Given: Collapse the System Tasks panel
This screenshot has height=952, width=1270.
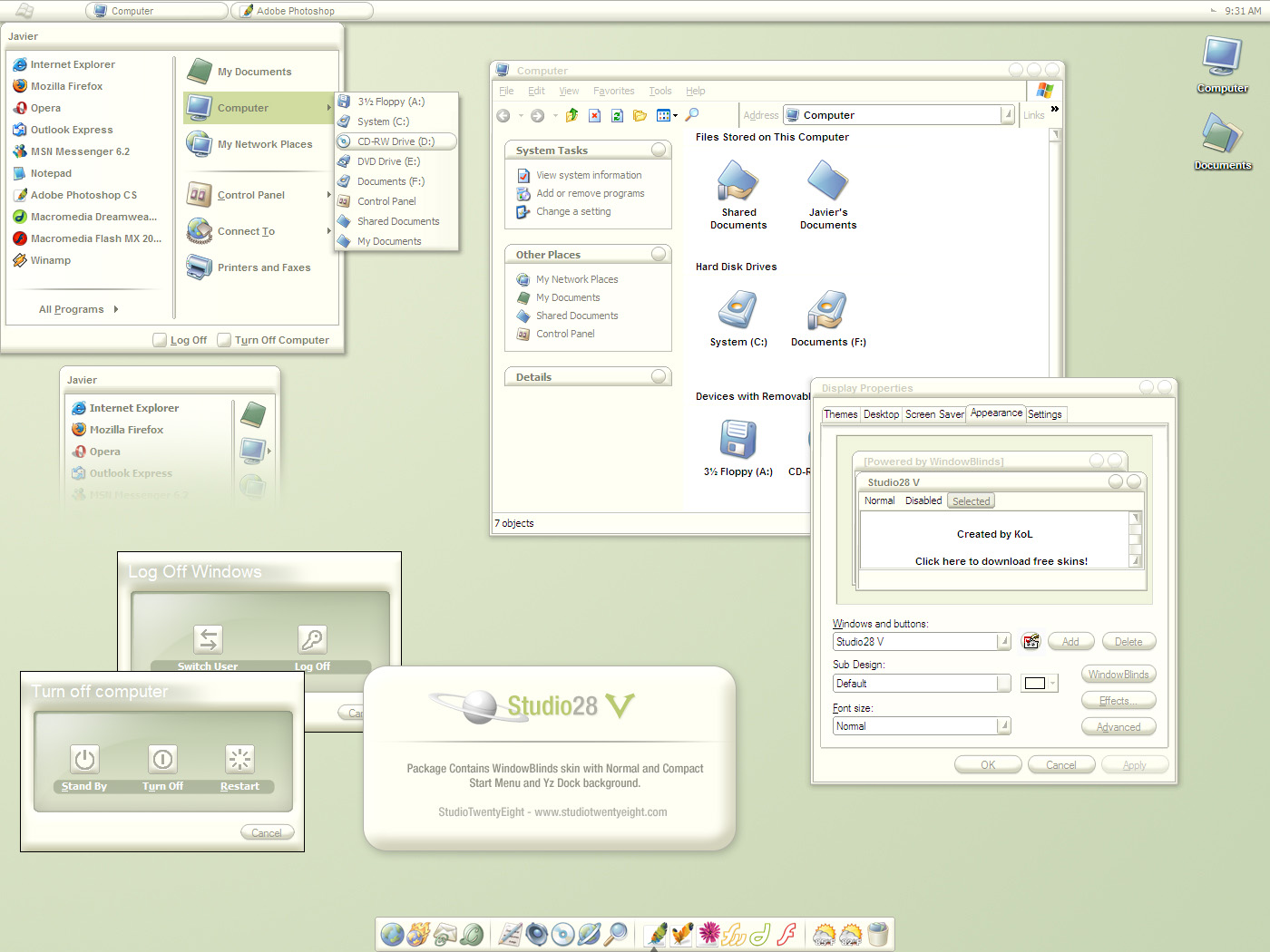Looking at the screenshot, I should pyautogui.click(x=659, y=150).
